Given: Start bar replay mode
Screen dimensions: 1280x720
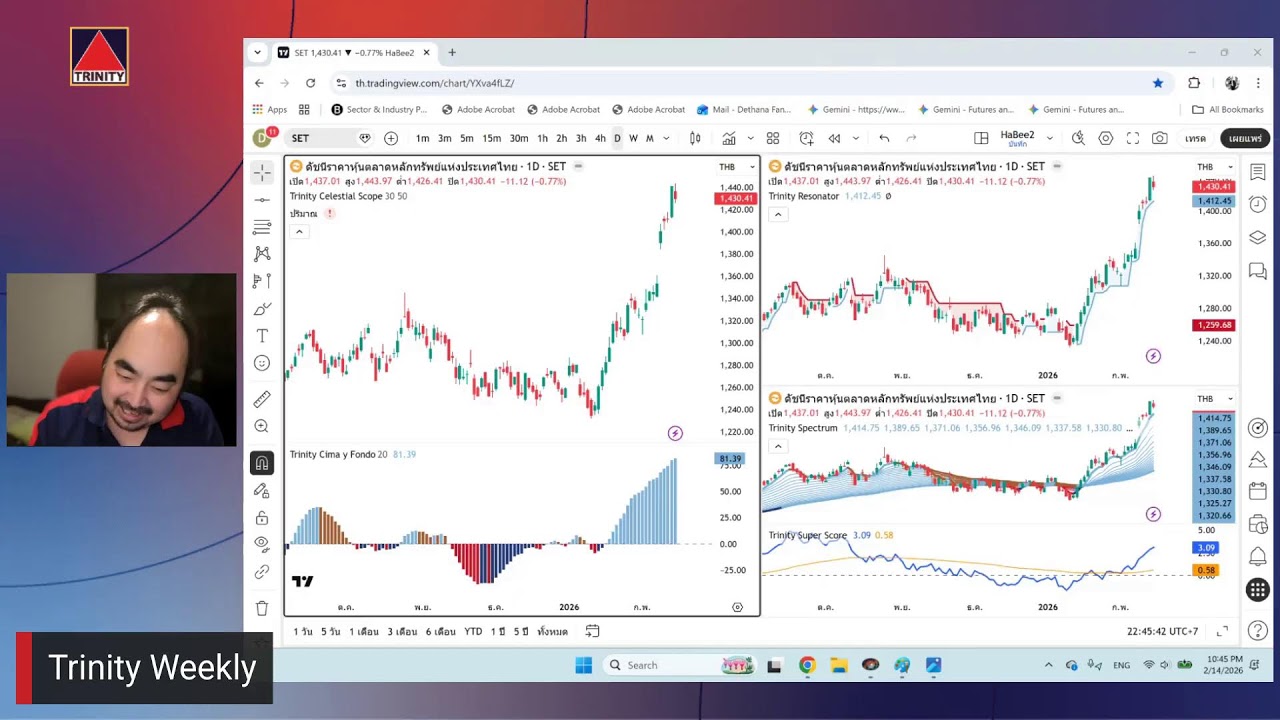Looking at the screenshot, I should pyautogui.click(x=834, y=138).
